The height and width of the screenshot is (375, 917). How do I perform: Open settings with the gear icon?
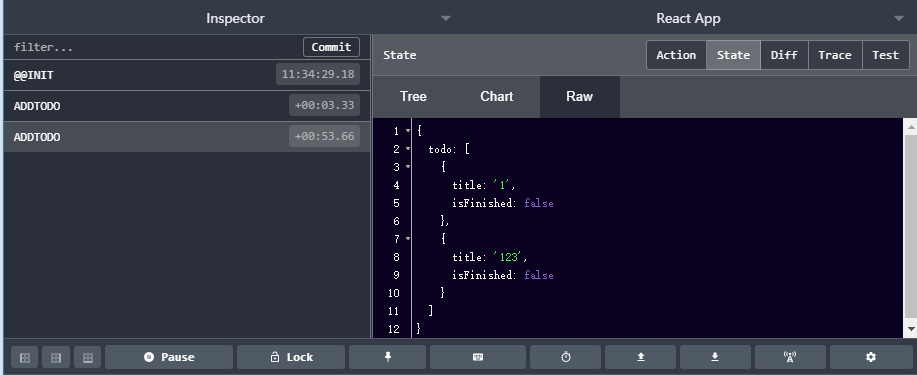[871, 357]
